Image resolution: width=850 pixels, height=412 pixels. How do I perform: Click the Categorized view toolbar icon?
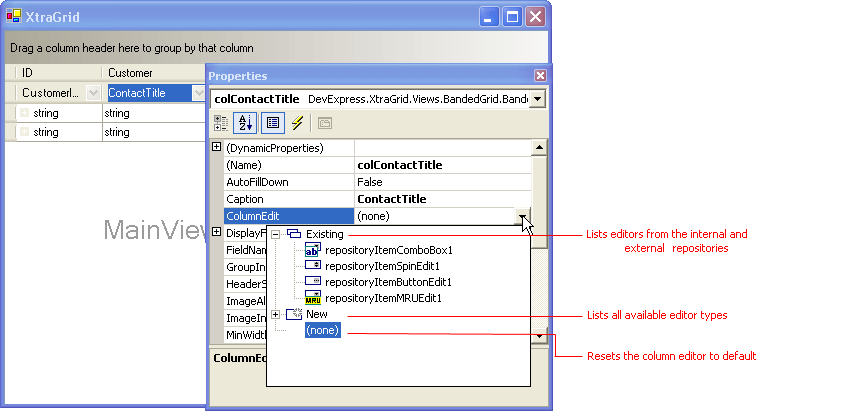click(221, 123)
